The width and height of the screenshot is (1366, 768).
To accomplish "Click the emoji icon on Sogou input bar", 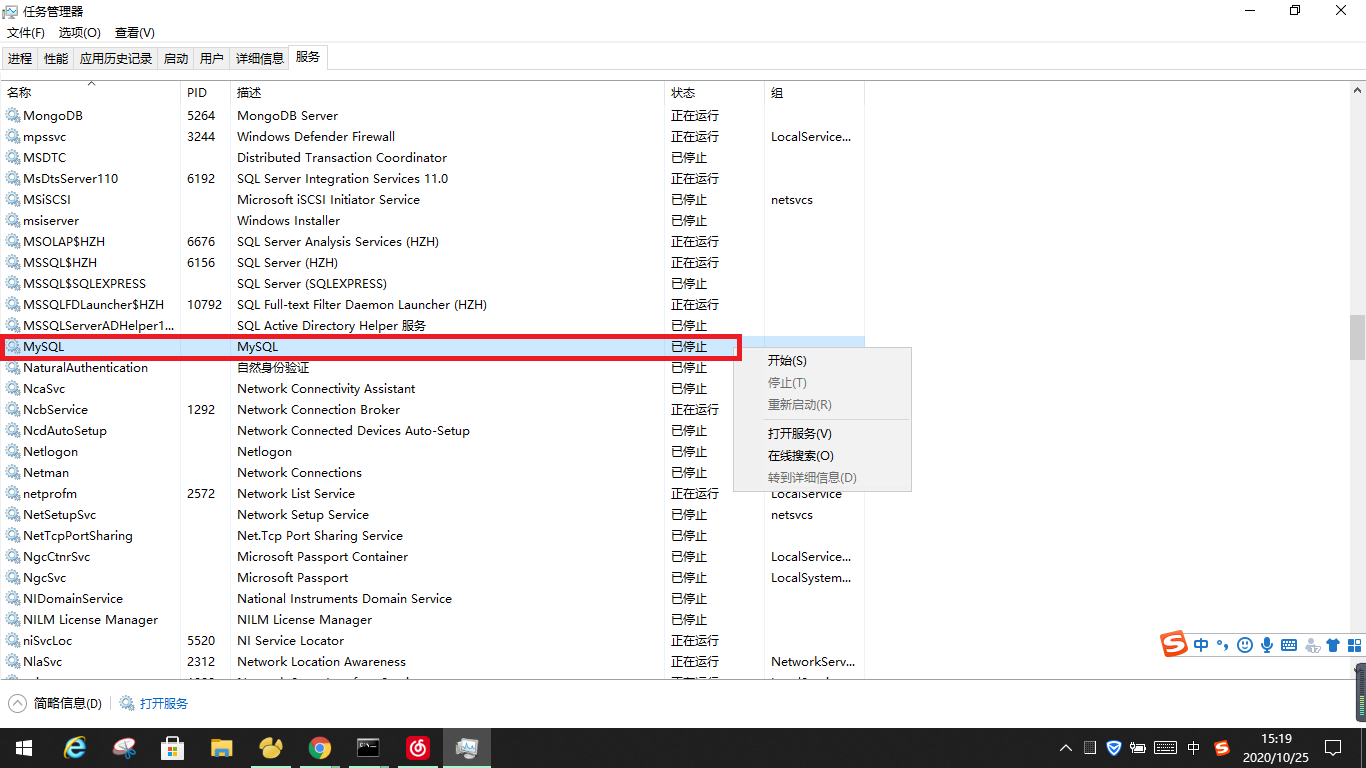I will (x=1244, y=644).
